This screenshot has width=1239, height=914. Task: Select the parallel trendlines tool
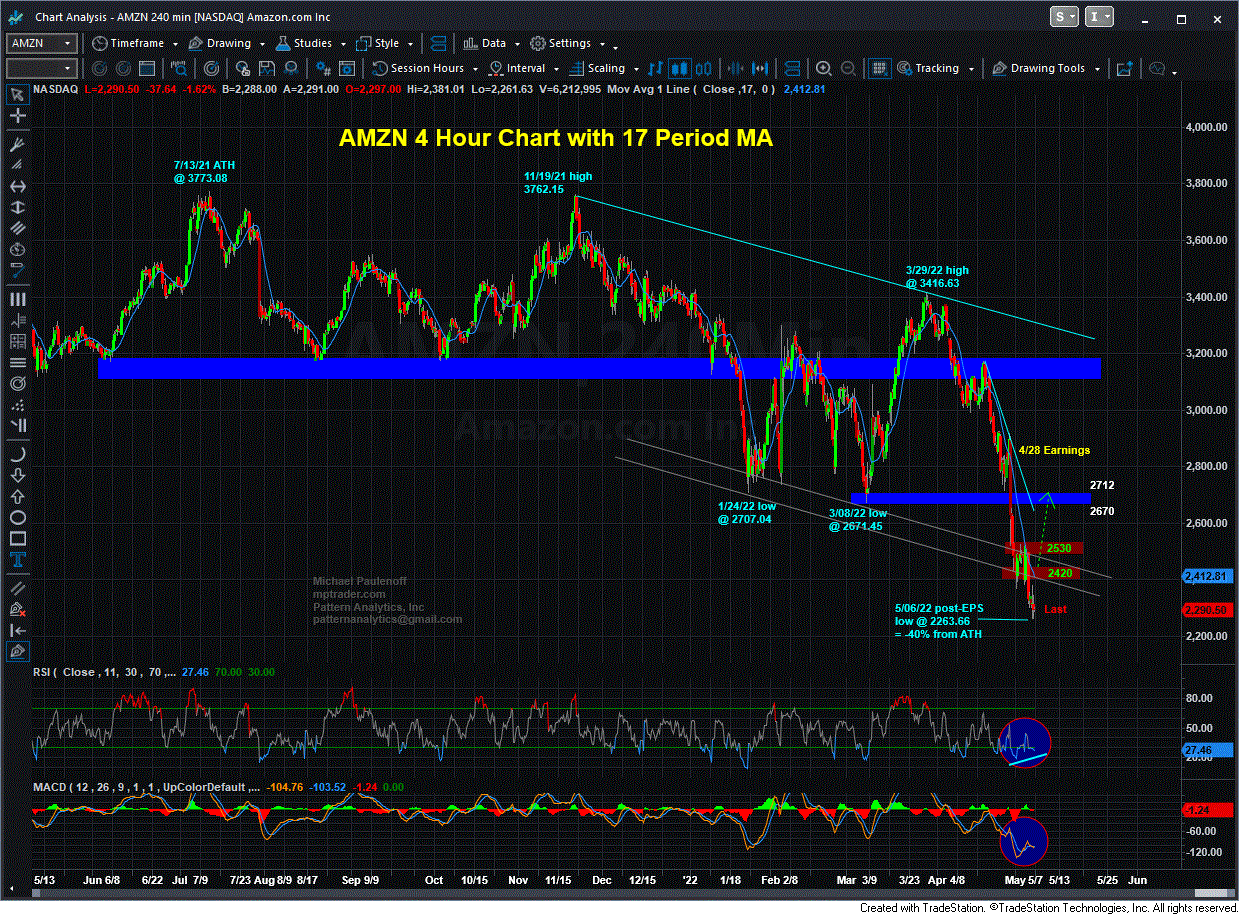(x=17, y=590)
